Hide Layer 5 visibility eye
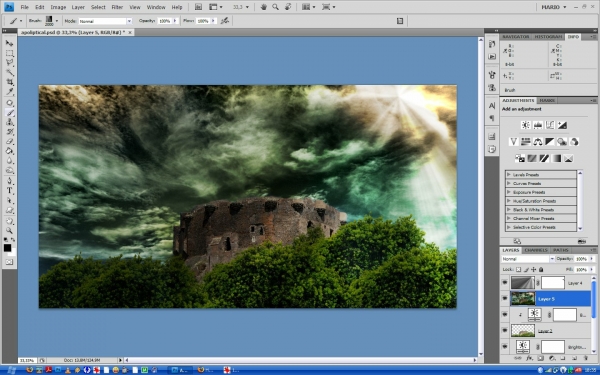 [505, 298]
